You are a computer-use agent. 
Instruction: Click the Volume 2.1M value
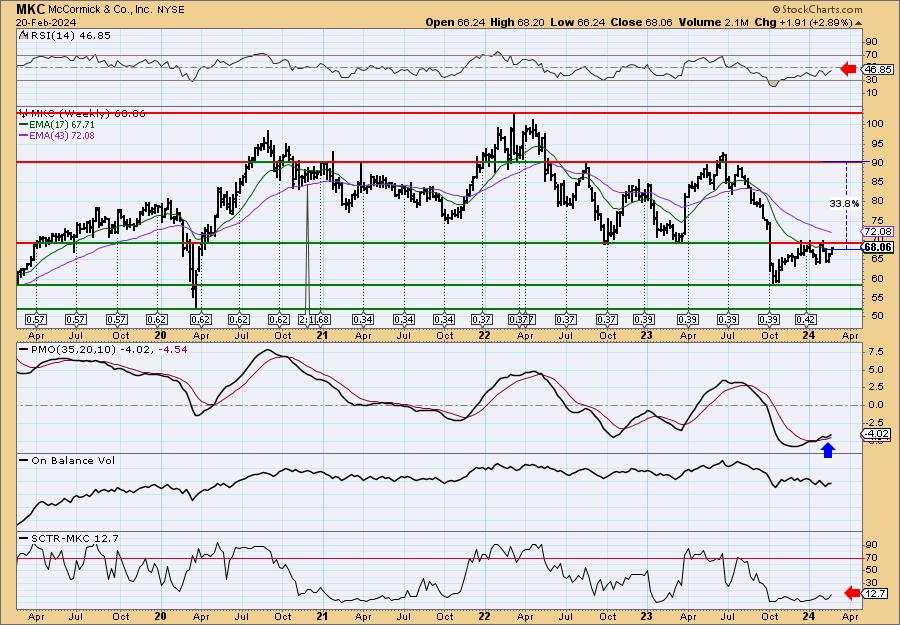(x=713, y=22)
